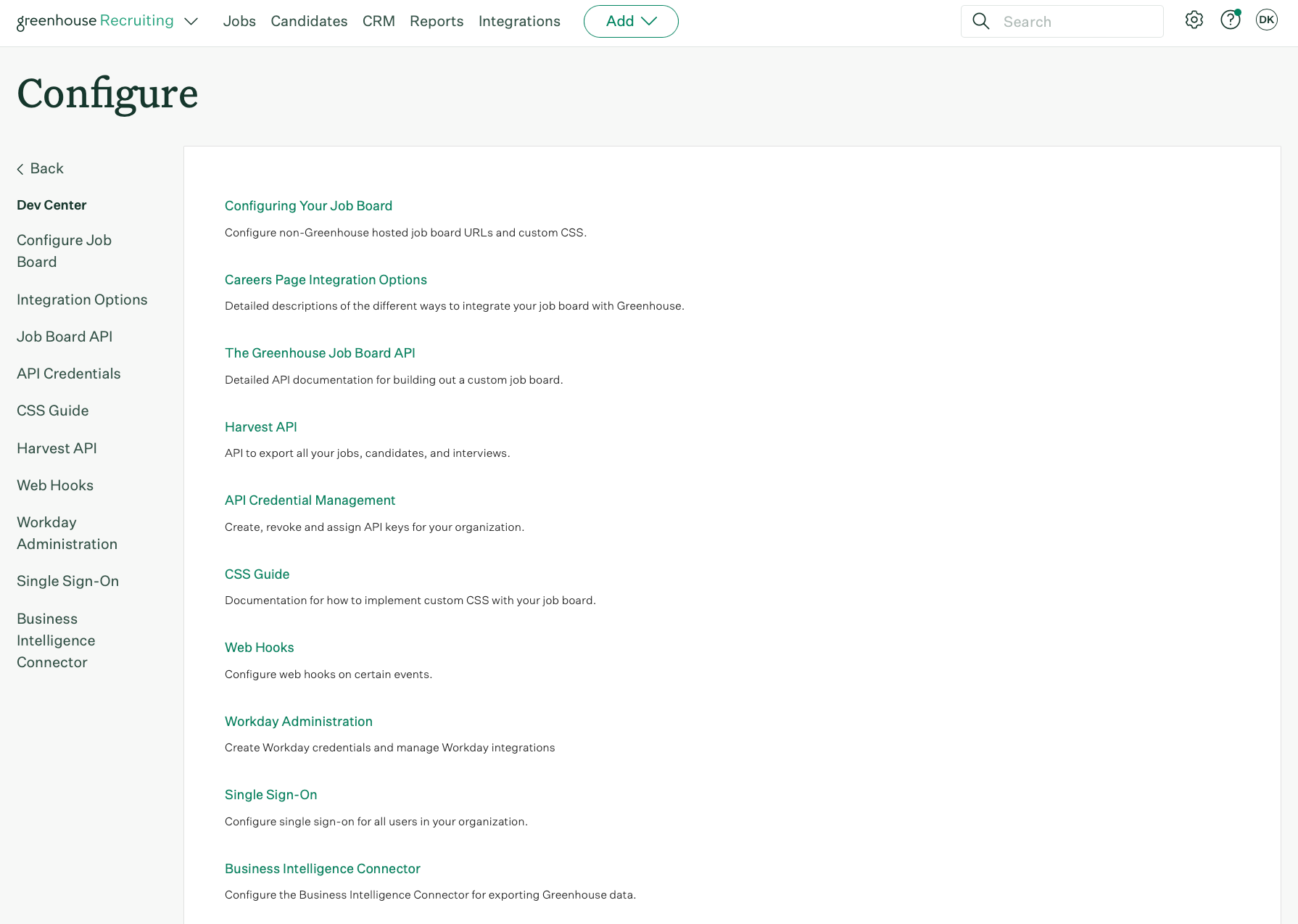This screenshot has width=1298, height=924.
Task: Click text 'Configure web hooks on certain events.'
Action: click(328, 675)
